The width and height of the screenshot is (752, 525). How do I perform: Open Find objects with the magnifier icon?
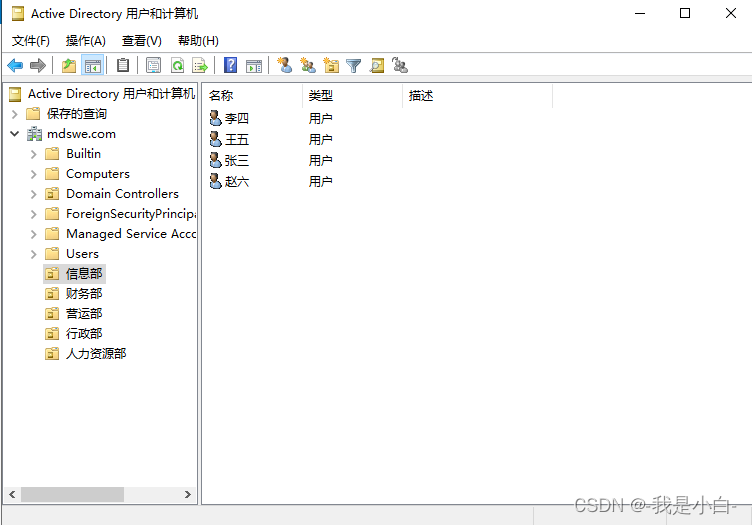click(376, 65)
